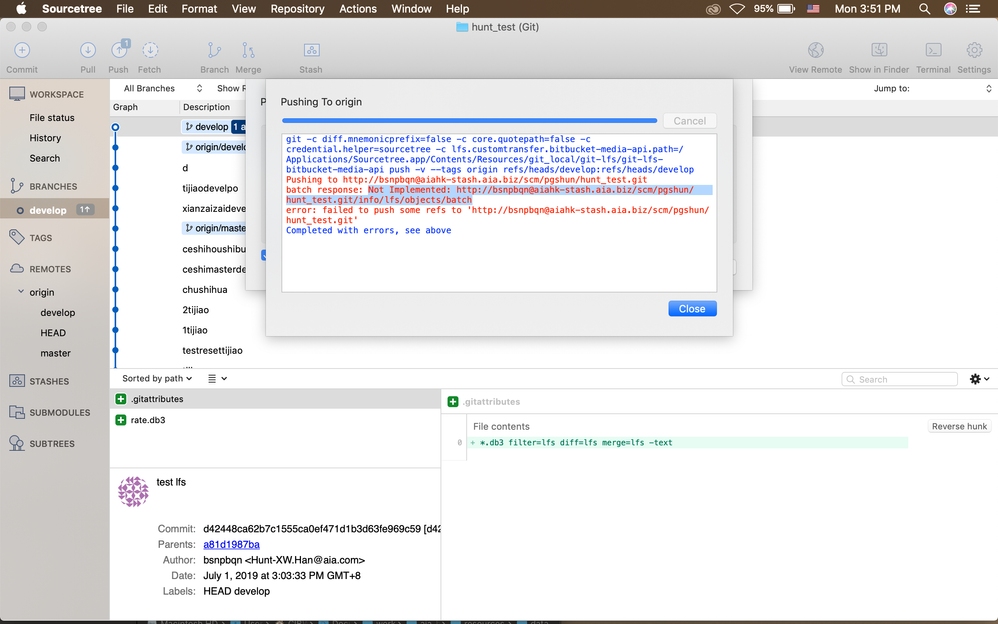This screenshot has width=998, height=624.
Task: Open parent commit a81d1987ba link
Action: coord(231,544)
